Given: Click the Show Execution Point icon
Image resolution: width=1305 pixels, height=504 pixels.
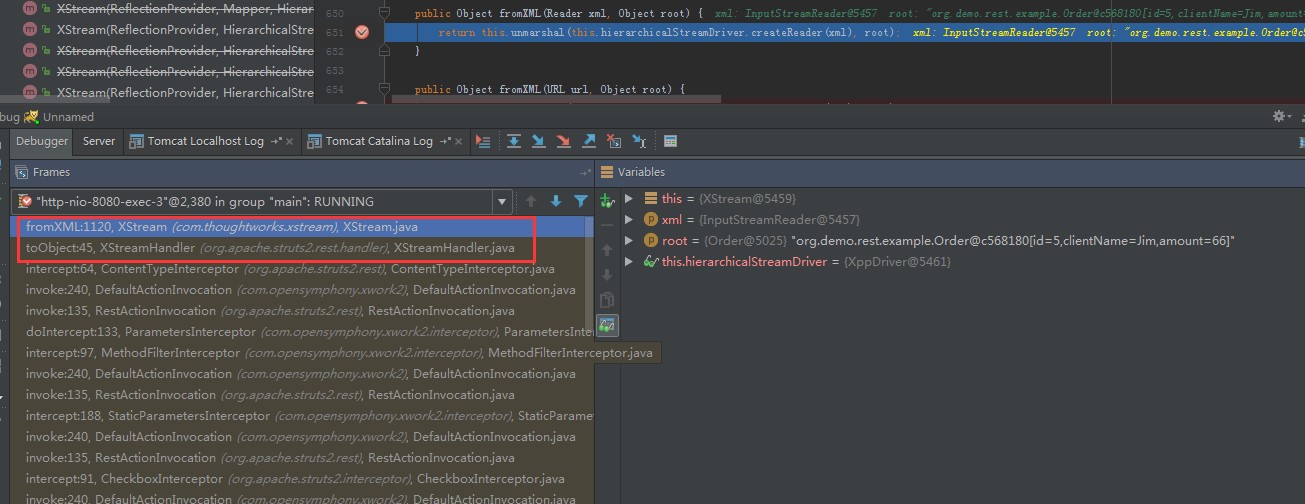Looking at the screenshot, I should click(484, 141).
